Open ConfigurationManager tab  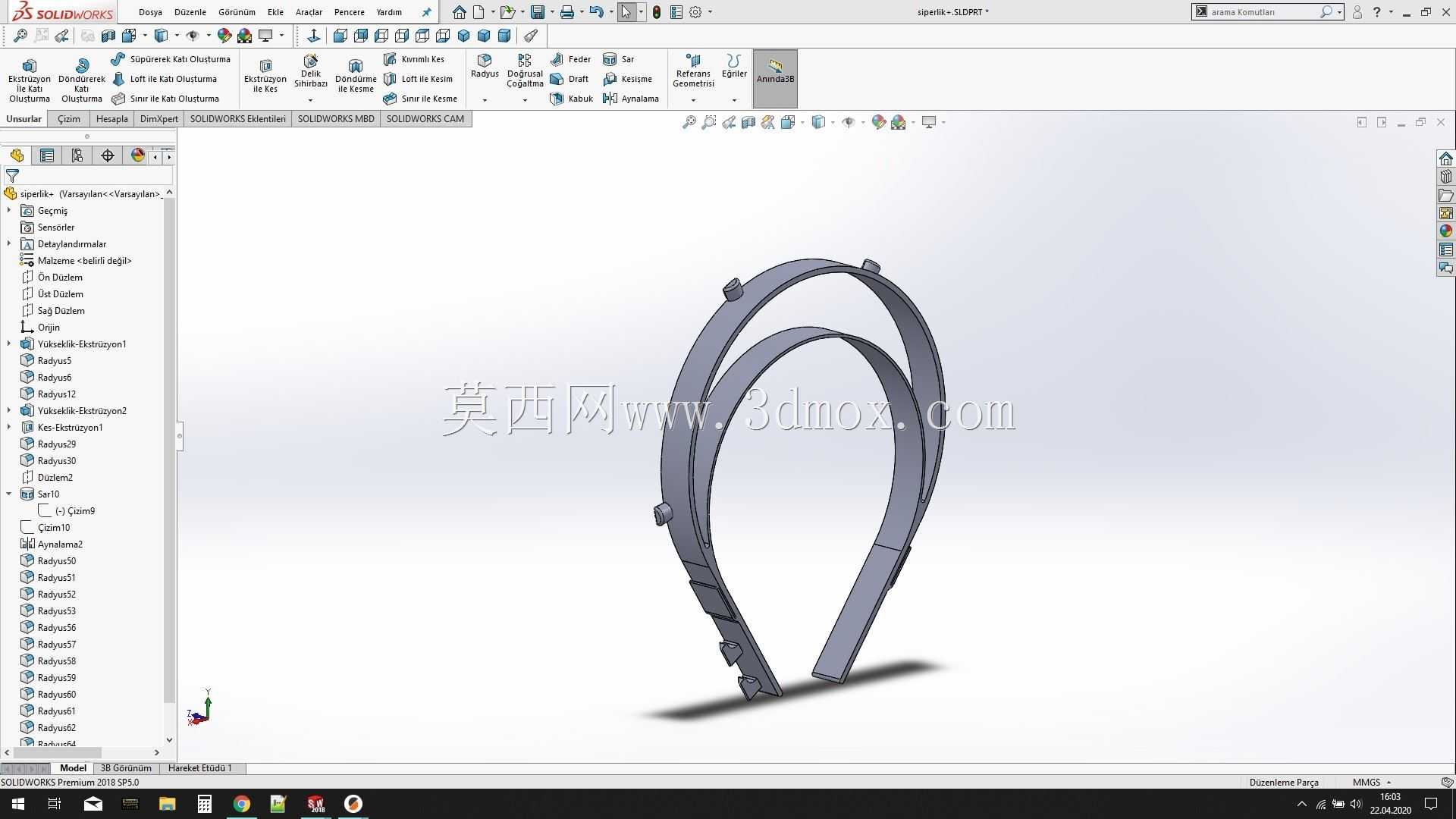click(x=77, y=155)
